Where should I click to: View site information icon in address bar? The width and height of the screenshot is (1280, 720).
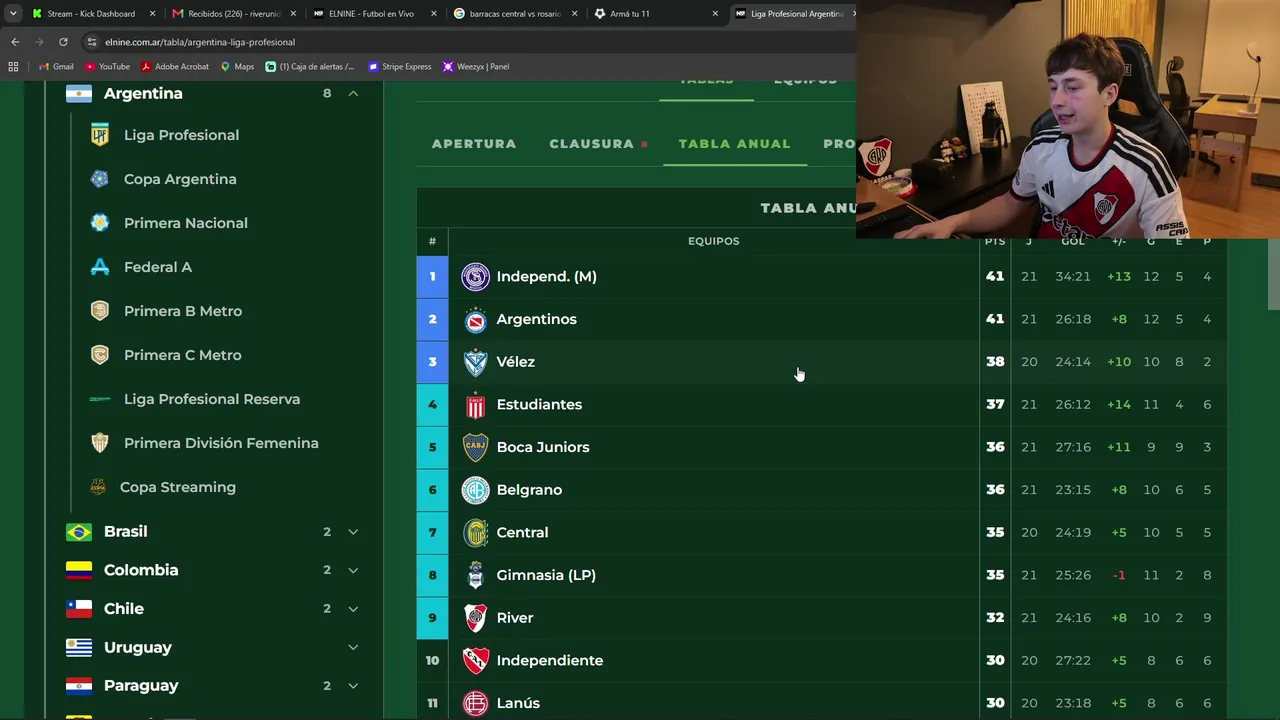[x=92, y=42]
